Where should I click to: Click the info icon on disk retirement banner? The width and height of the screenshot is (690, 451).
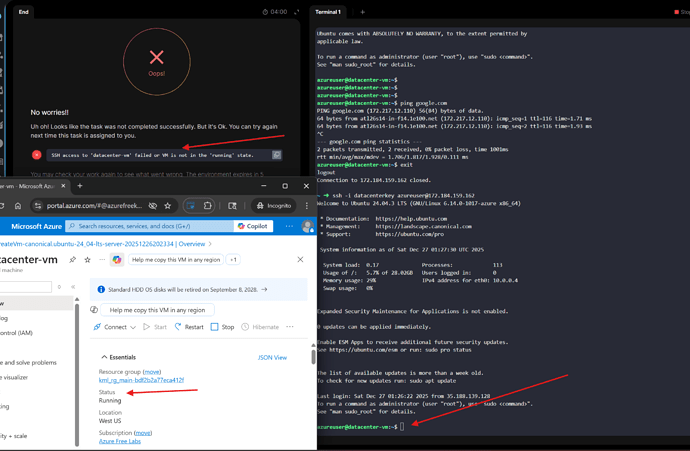(101, 290)
